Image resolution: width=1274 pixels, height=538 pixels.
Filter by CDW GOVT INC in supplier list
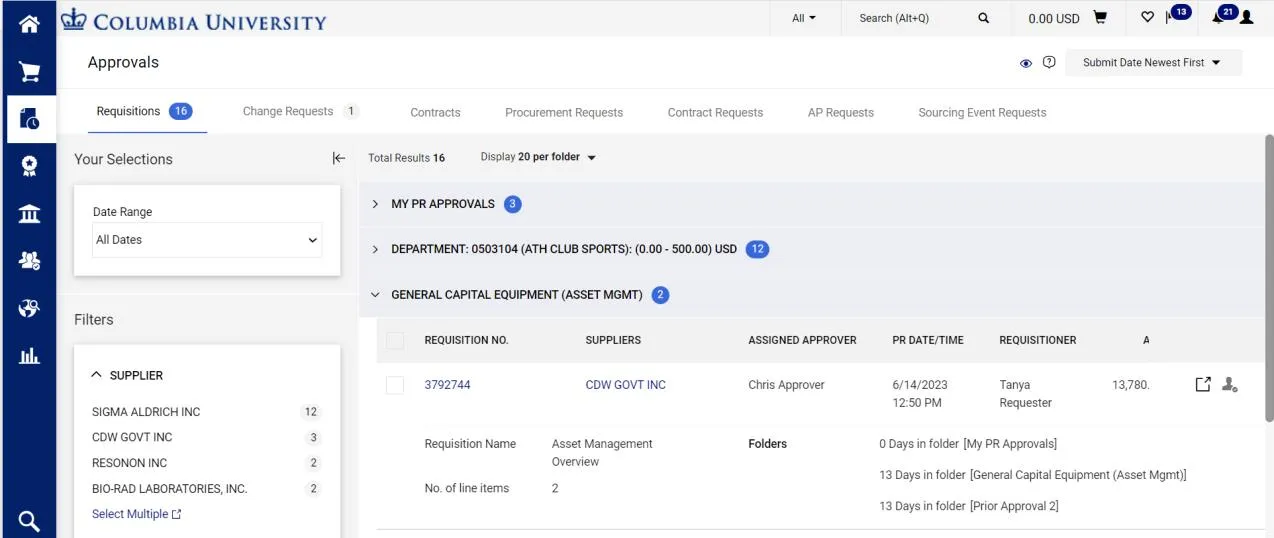pos(132,437)
